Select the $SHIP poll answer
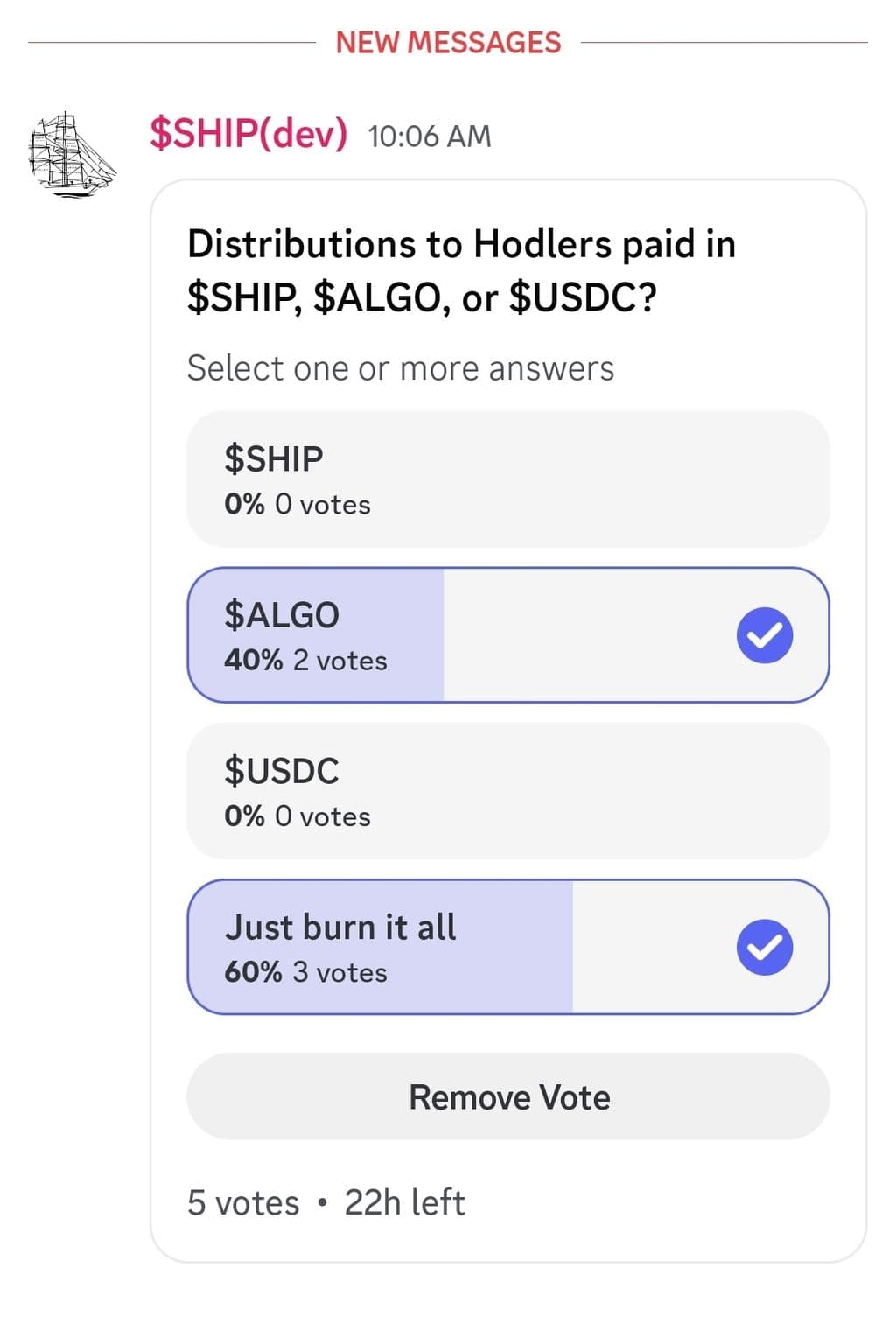This screenshot has width=896, height=1323. click(507, 479)
